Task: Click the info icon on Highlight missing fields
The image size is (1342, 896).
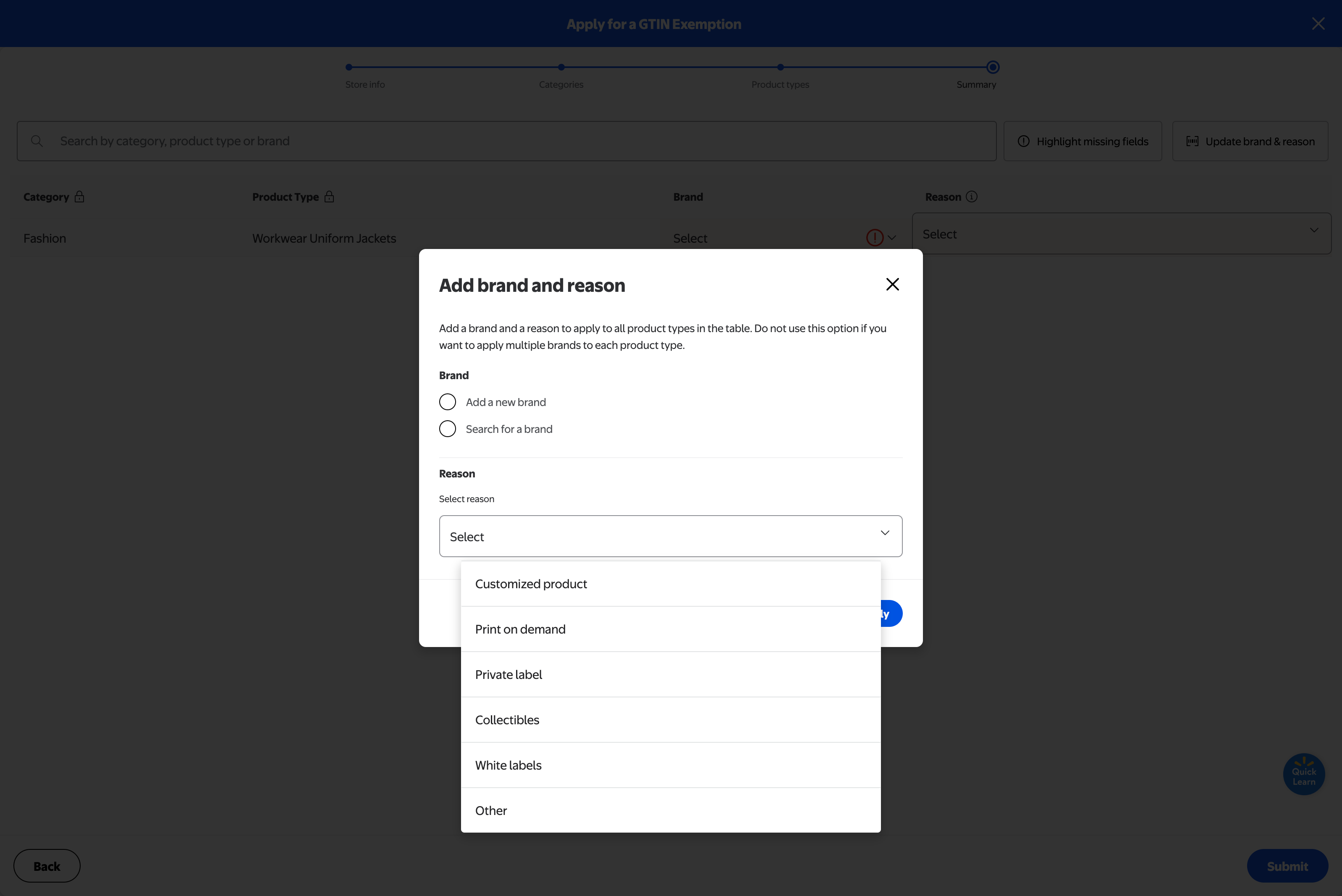Action: (1023, 141)
